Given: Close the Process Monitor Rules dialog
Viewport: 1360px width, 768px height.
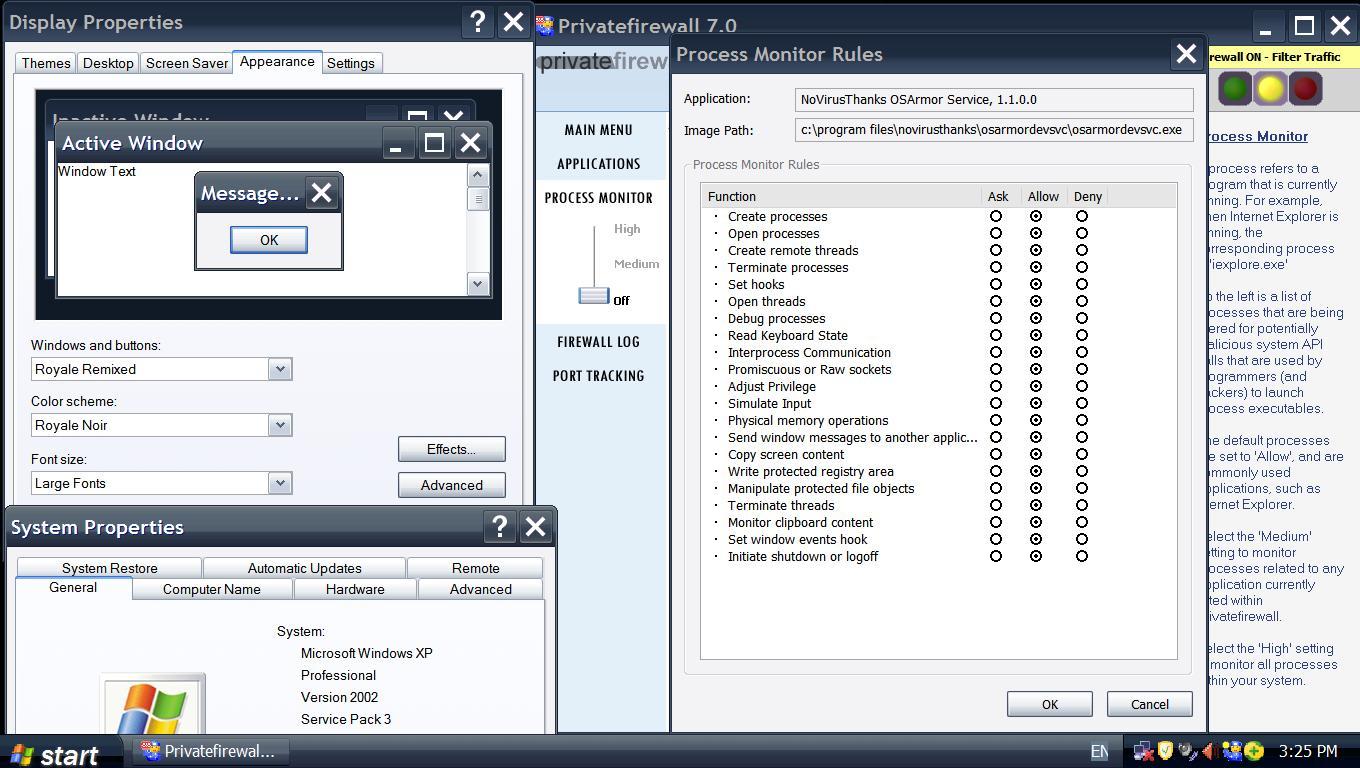Looking at the screenshot, I should point(1186,54).
